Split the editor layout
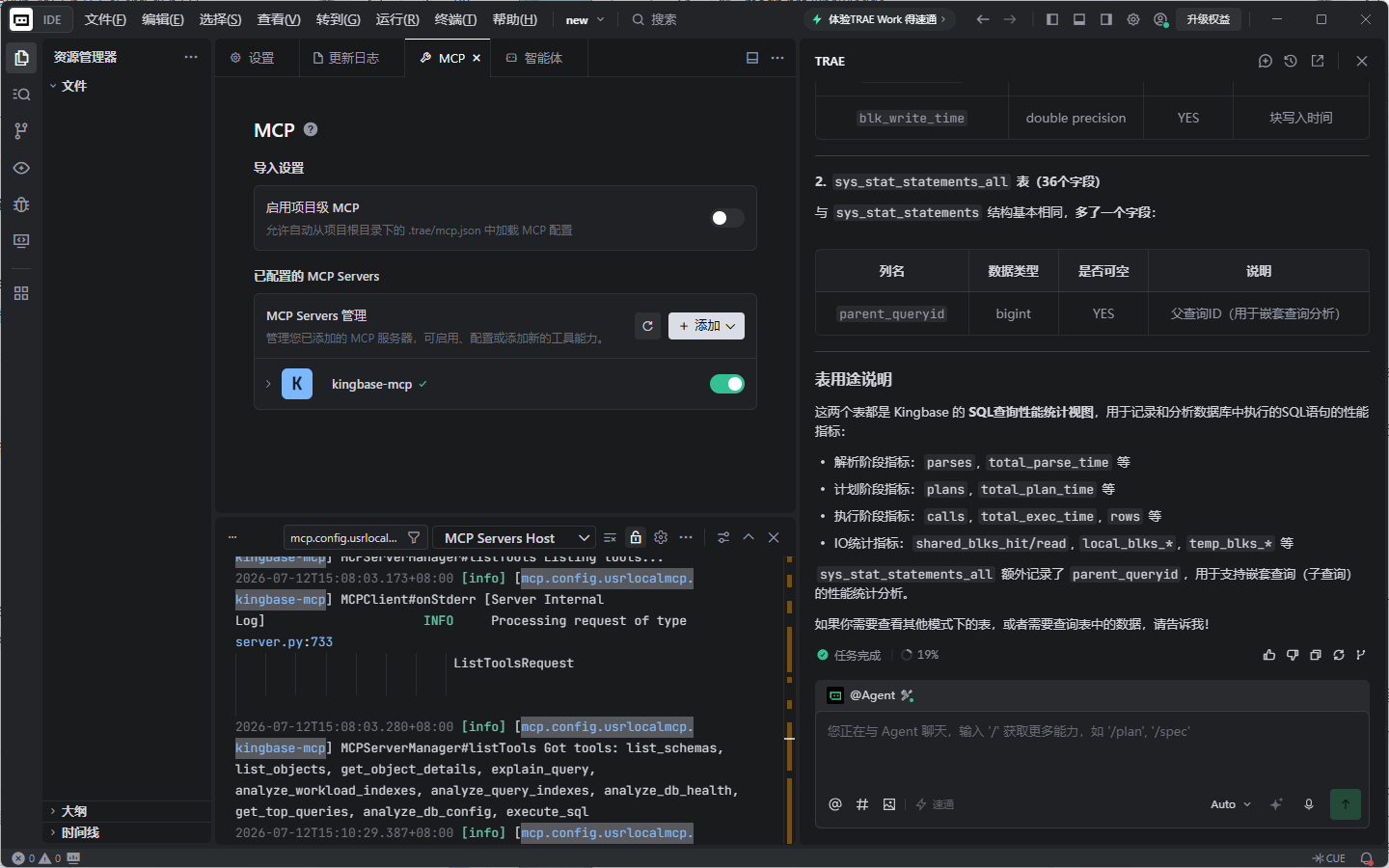The width and height of the screenshot is (1389, 868). click(752, 58)
